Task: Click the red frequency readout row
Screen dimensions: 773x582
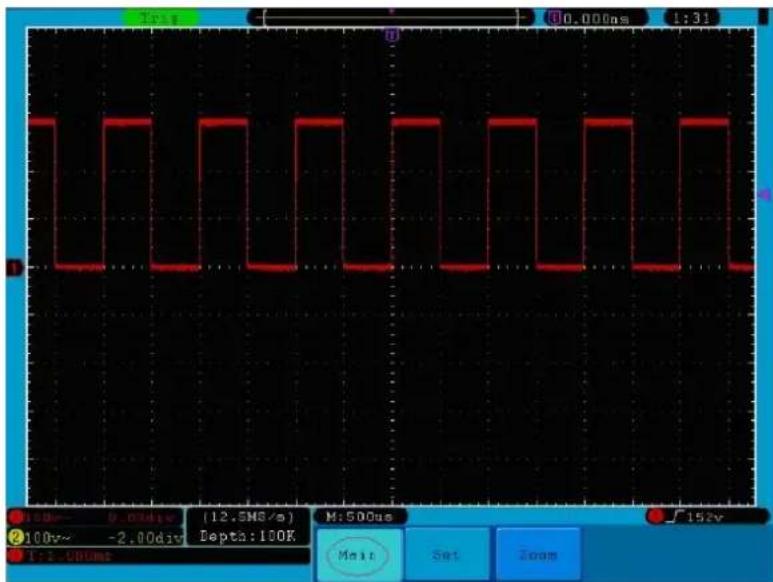Action: [x=158, y=556]
